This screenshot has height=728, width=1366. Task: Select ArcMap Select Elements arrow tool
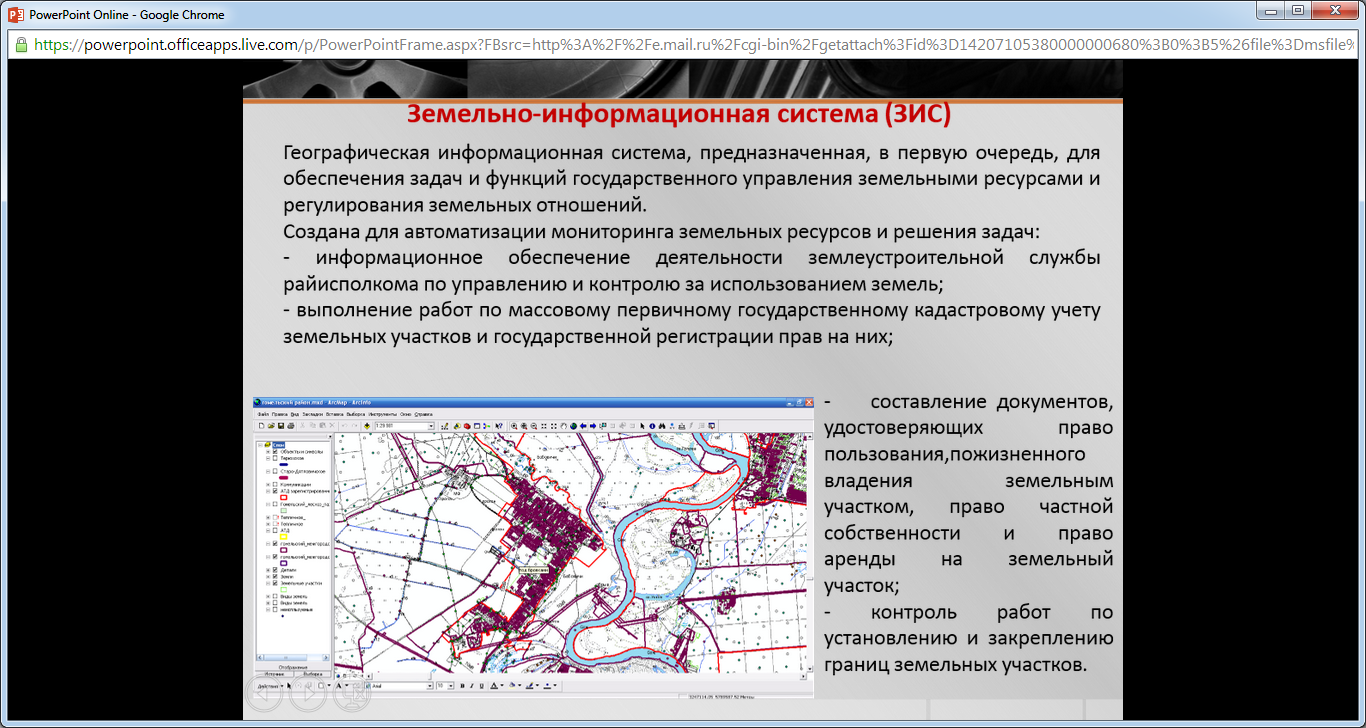coord(642,426)
